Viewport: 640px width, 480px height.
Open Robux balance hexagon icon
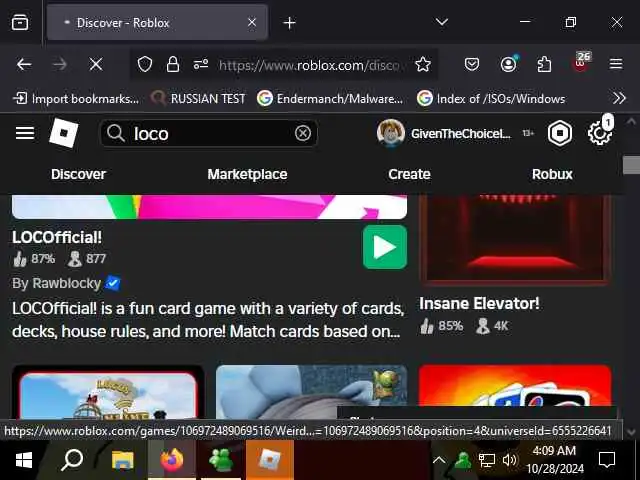[x=560, y=133]
